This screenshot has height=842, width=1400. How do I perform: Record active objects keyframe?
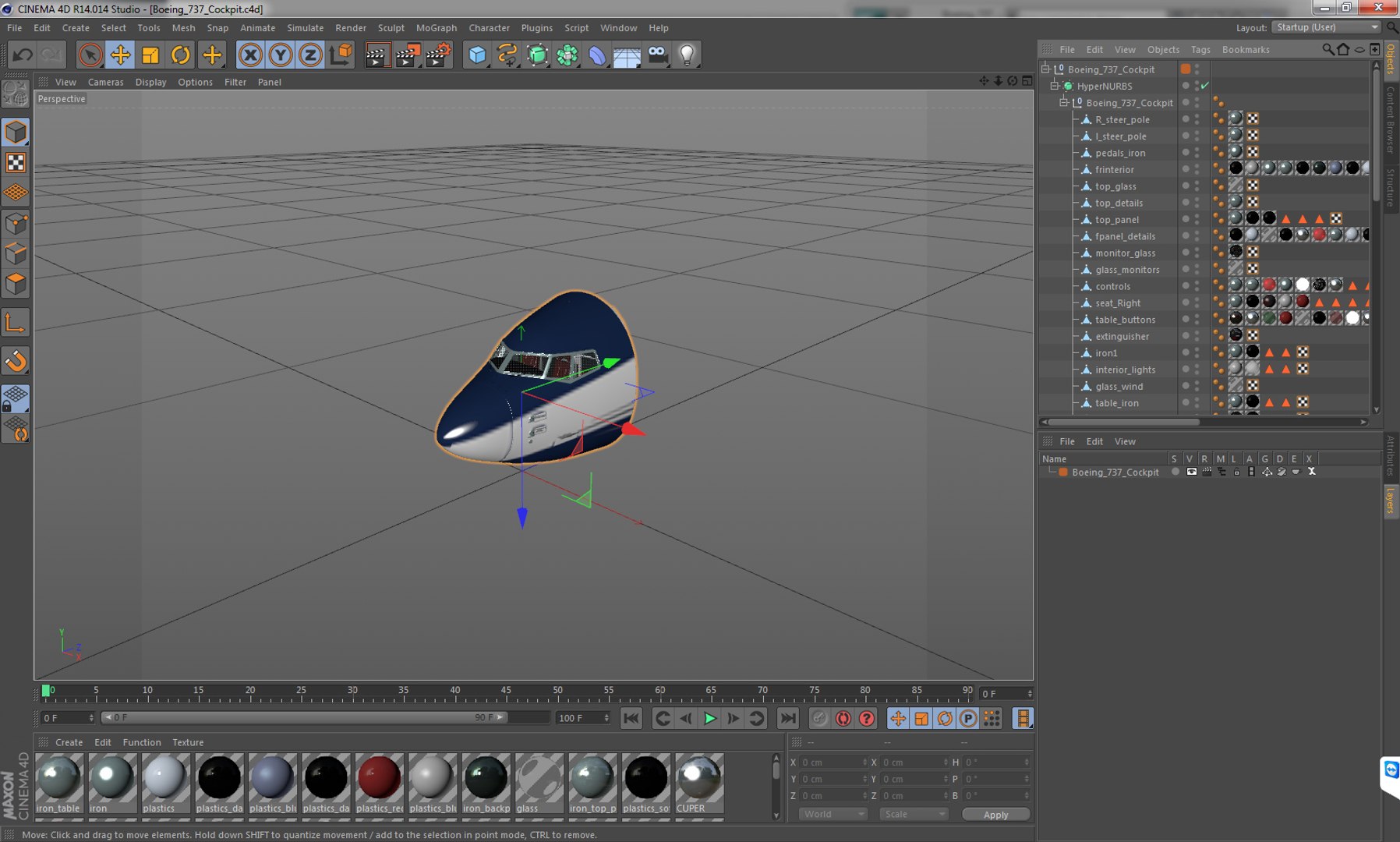click(x=819, y=719)
